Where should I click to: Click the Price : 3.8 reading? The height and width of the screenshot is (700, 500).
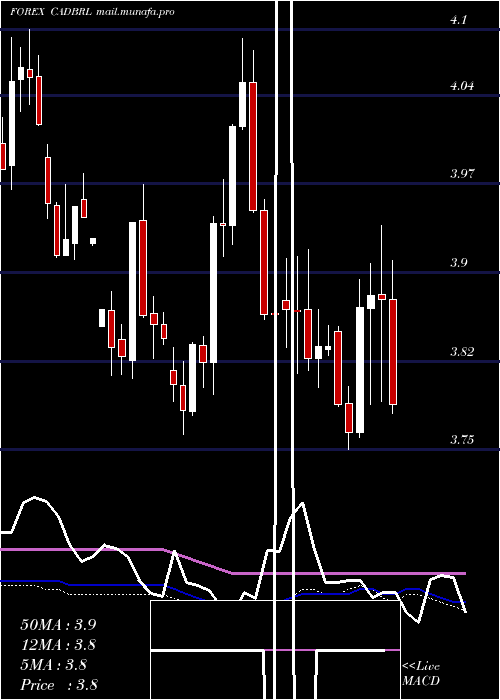59,685
